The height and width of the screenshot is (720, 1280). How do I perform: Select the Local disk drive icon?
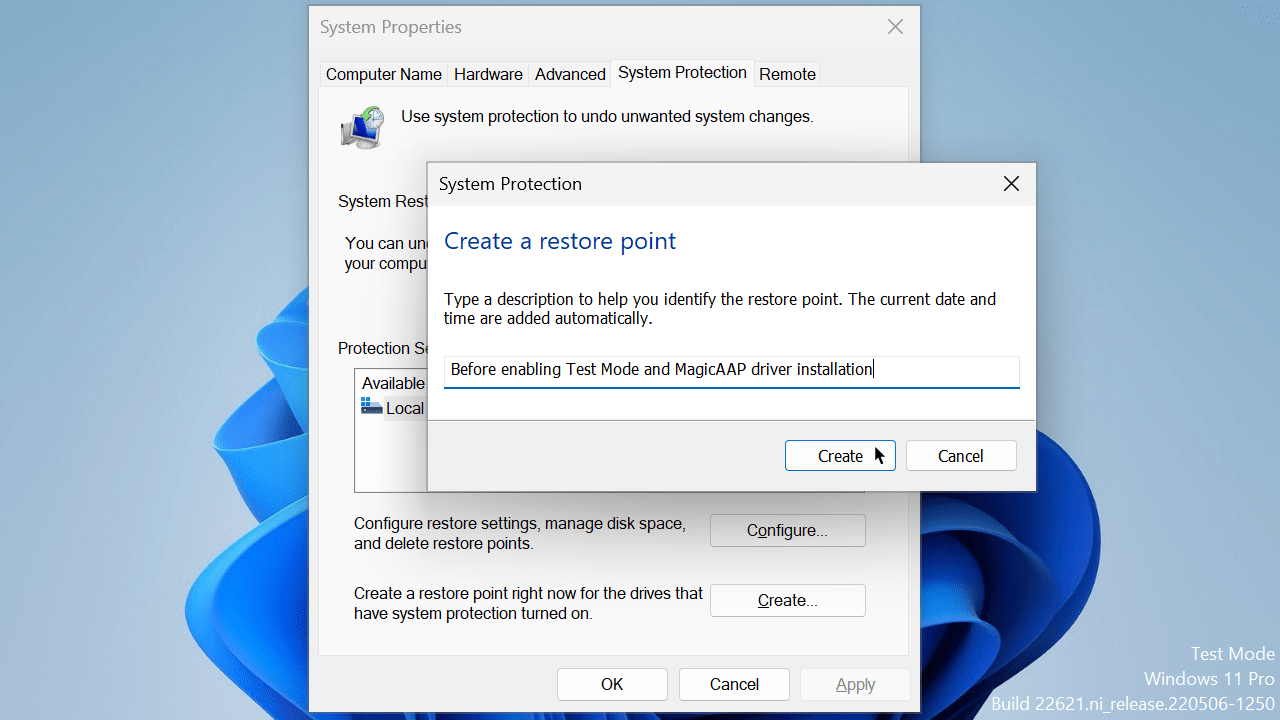point(372,407)
